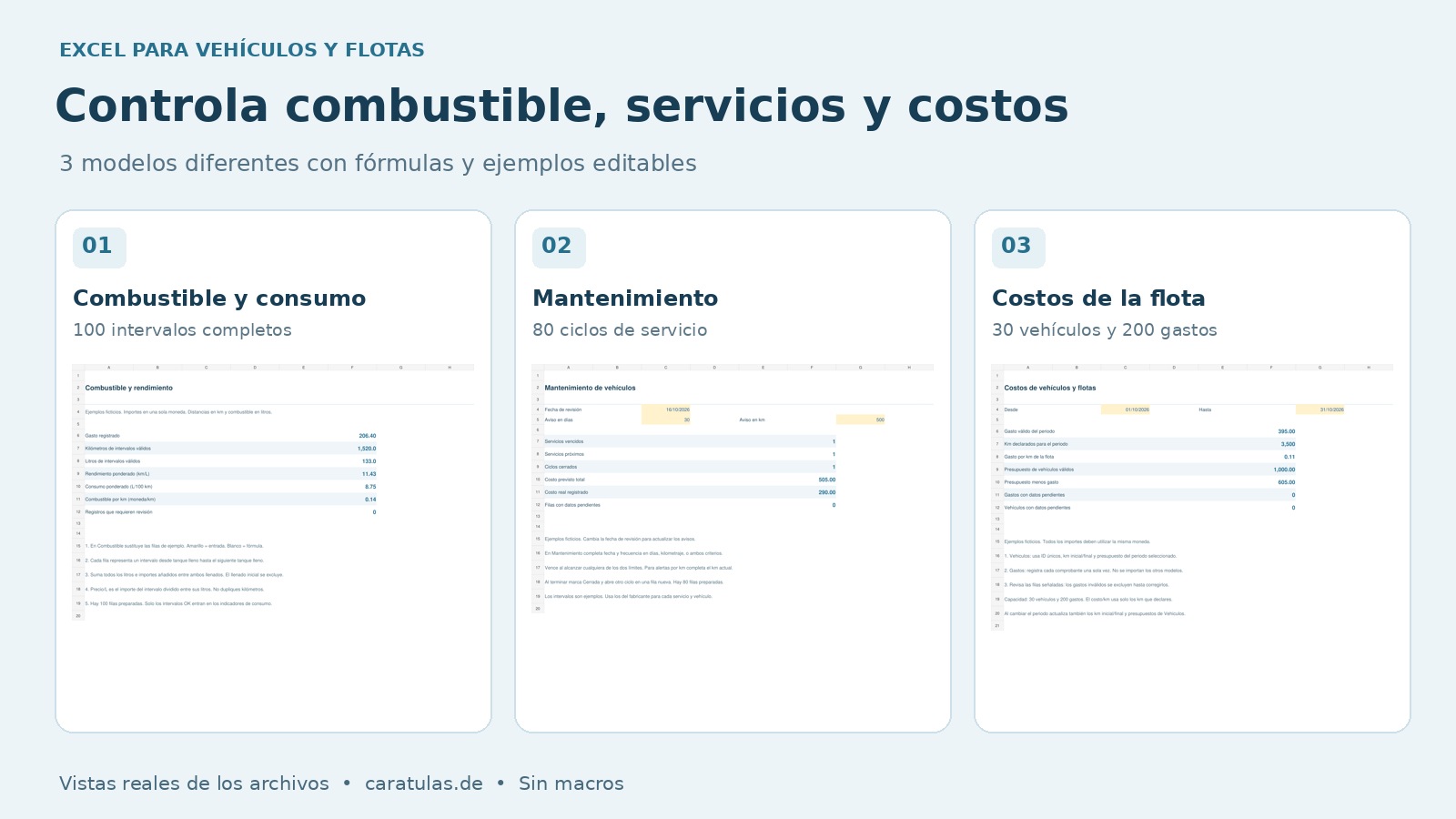Select the Km declarados value 3,500
Screen dimensions: 1456x819
tap(1288, 444)
